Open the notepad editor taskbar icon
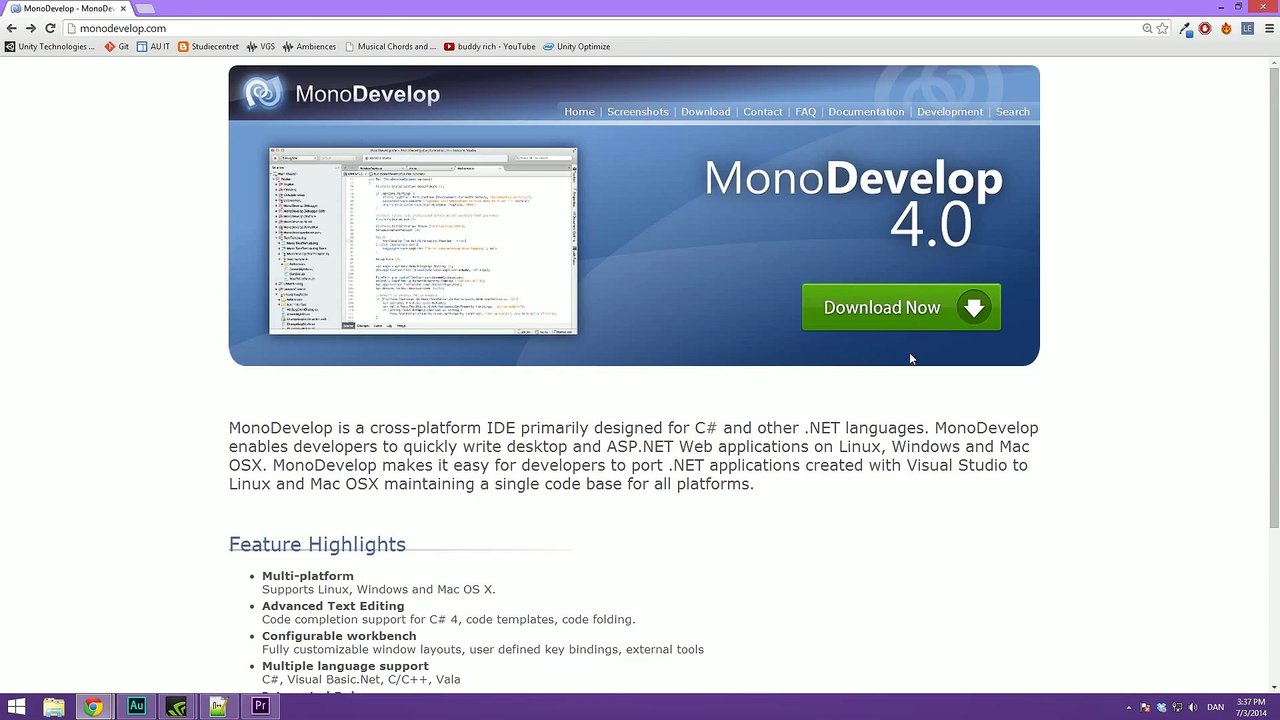1280x720 pixels. [x=218, y=707]
